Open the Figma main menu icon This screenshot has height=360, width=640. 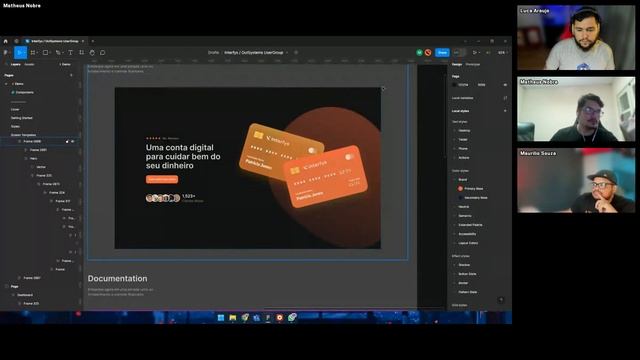(x=6, y=53)
